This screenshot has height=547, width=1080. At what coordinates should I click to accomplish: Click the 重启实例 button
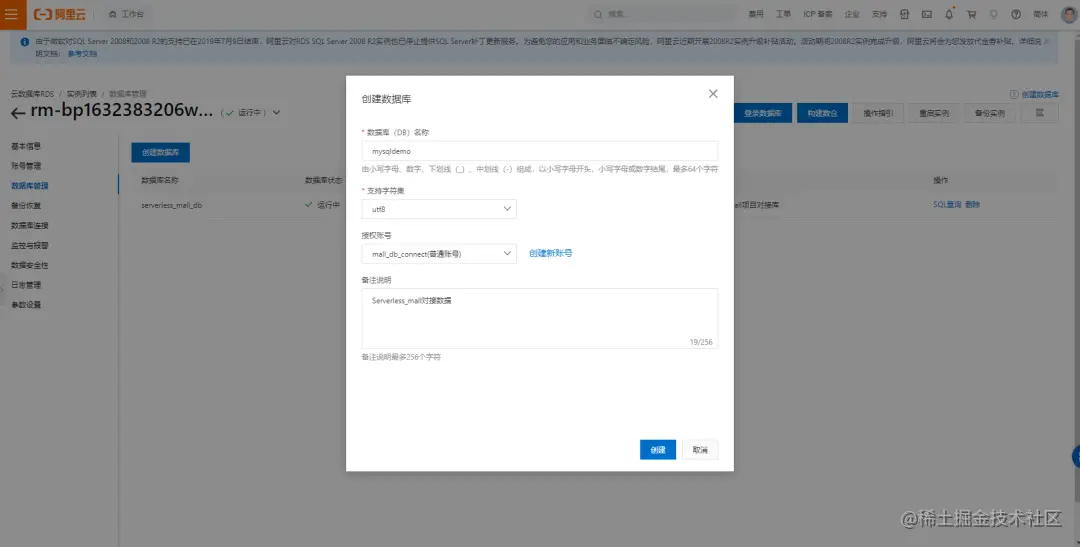(x=934, y=113)
